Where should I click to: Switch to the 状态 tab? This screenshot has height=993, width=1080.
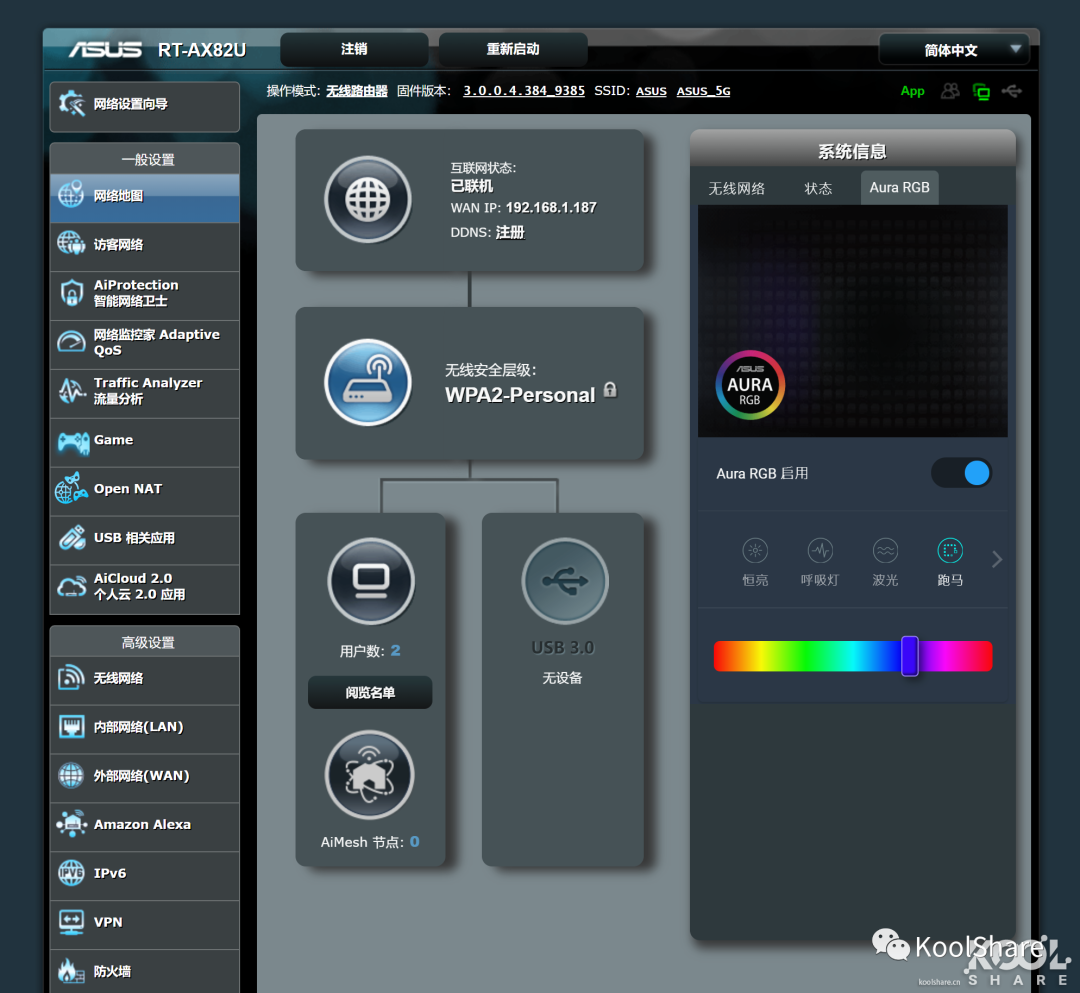(818, 189)
